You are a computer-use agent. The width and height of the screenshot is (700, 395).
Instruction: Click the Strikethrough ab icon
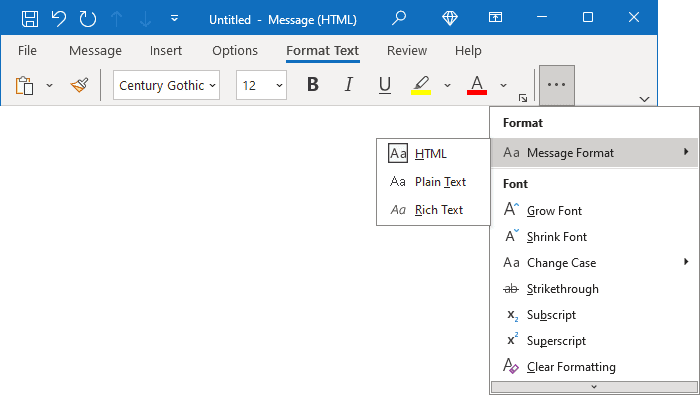tap(511, 289)
